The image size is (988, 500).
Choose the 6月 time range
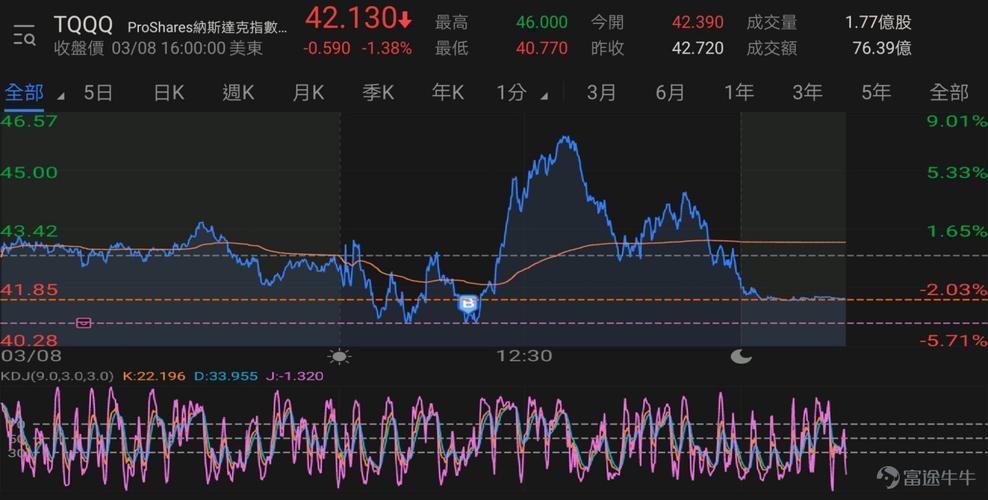(670, 93)
